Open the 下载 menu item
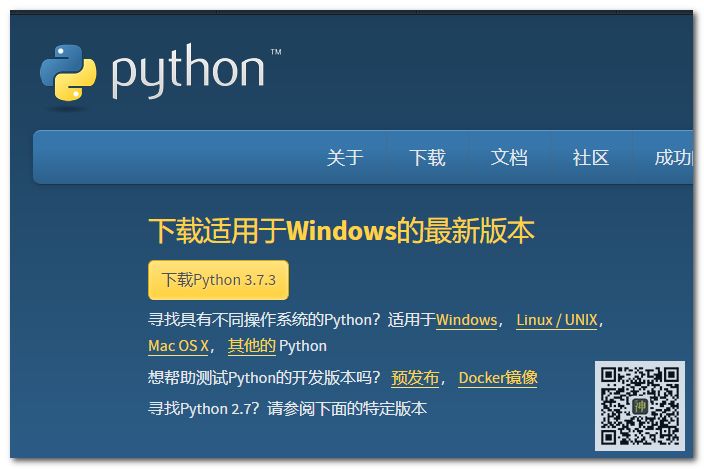 click(x=427, y=158)
